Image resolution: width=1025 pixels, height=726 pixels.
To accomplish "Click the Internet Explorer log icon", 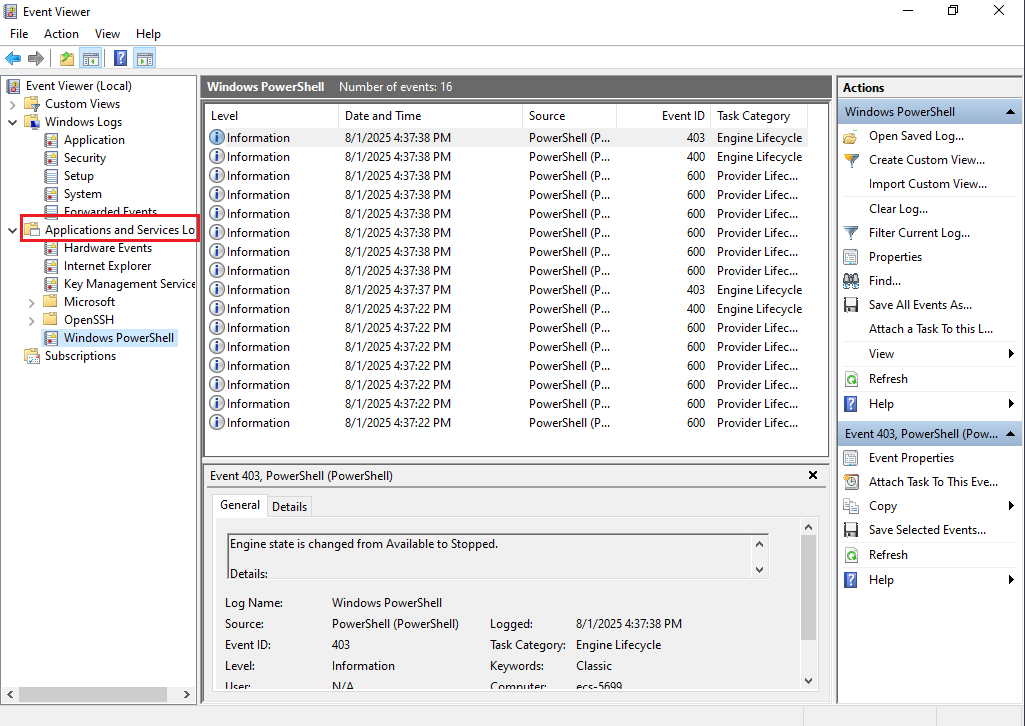I will coord(51,266).
